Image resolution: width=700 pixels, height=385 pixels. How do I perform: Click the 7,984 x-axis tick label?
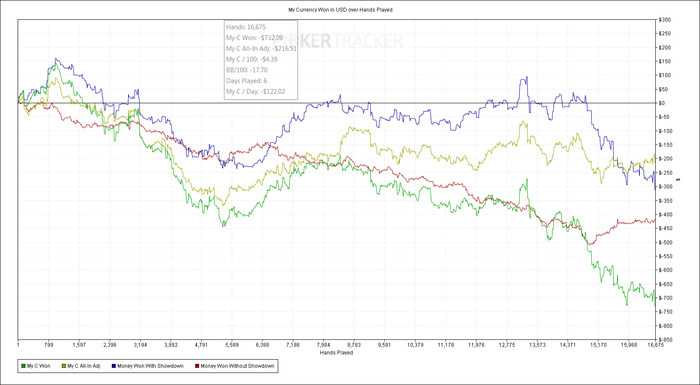tap(323, 345)
